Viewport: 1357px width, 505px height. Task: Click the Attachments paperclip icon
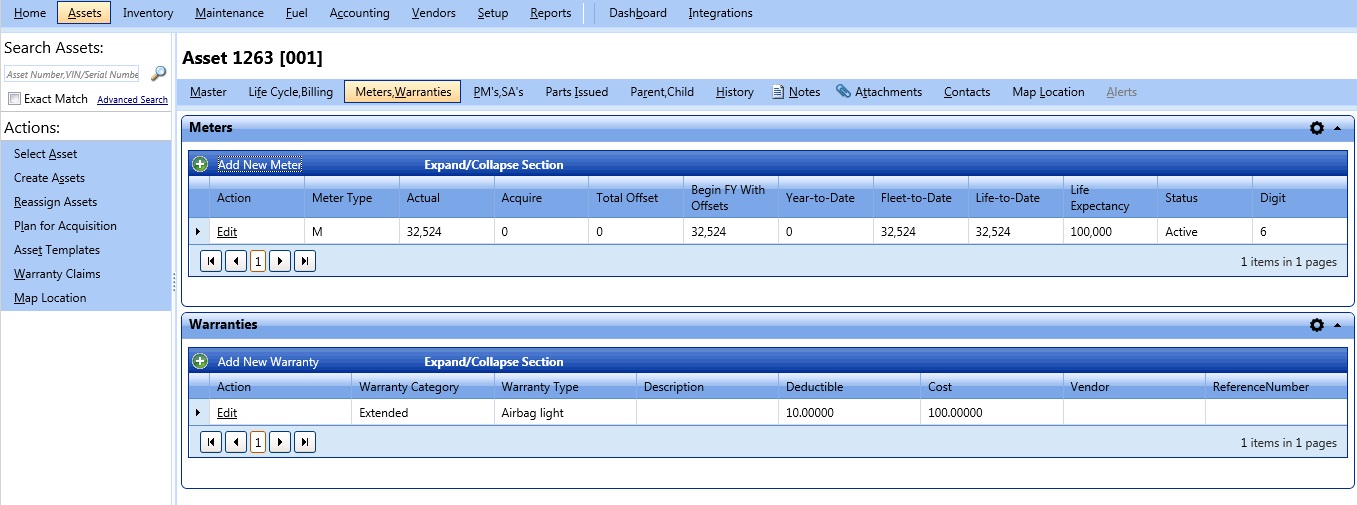coord(843,92)
